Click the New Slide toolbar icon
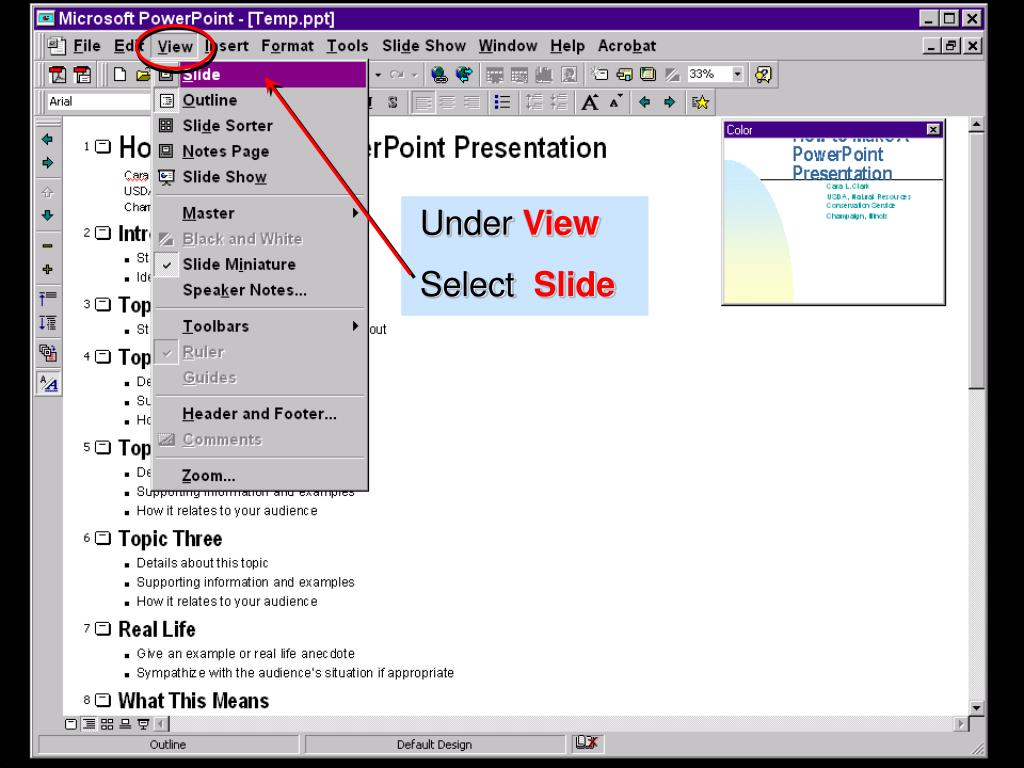This screenshot has width=1024, height=768. [600, 74]
